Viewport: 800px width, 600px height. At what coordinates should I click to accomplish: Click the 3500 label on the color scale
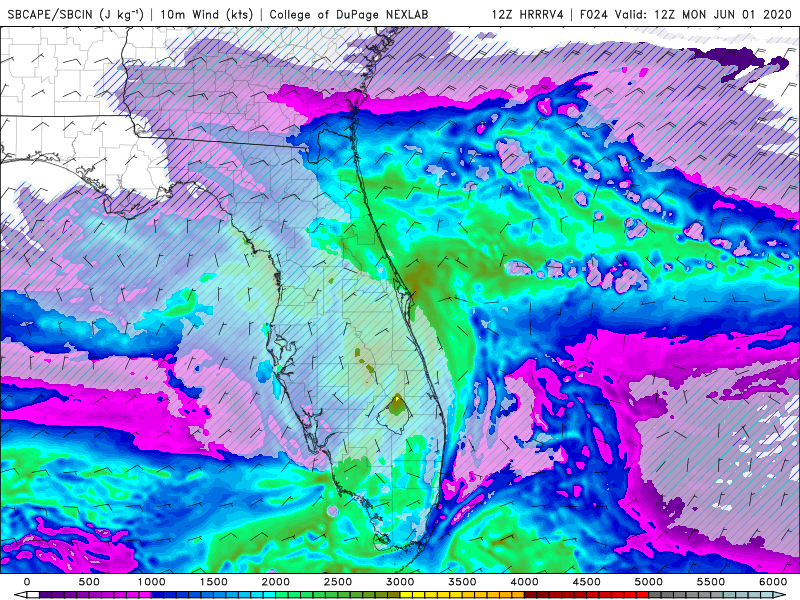tap(463, 582)
